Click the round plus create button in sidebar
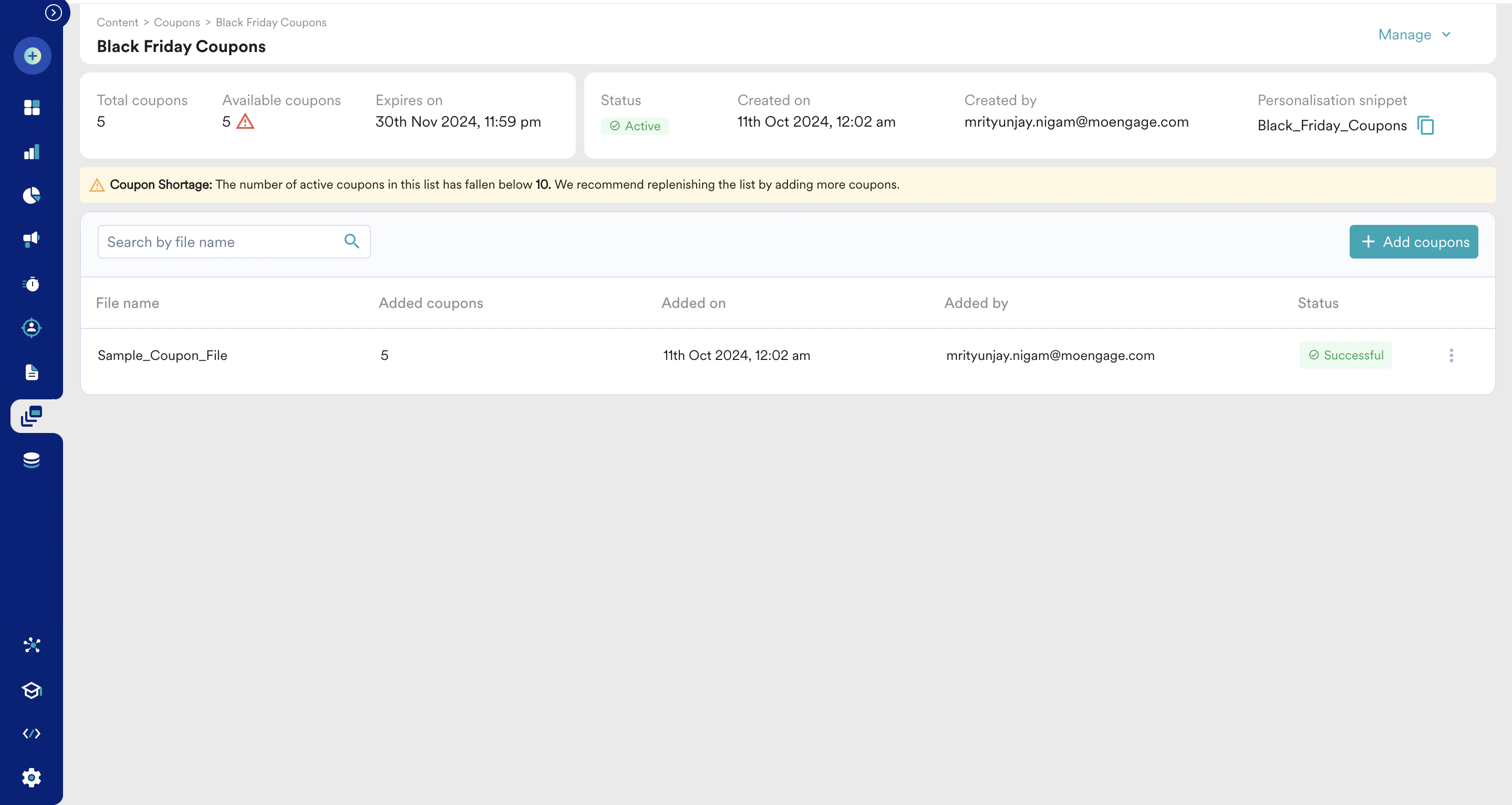The height and width of the screenshot is (805, 1512). pyautogui.click(x=32, y=56)
